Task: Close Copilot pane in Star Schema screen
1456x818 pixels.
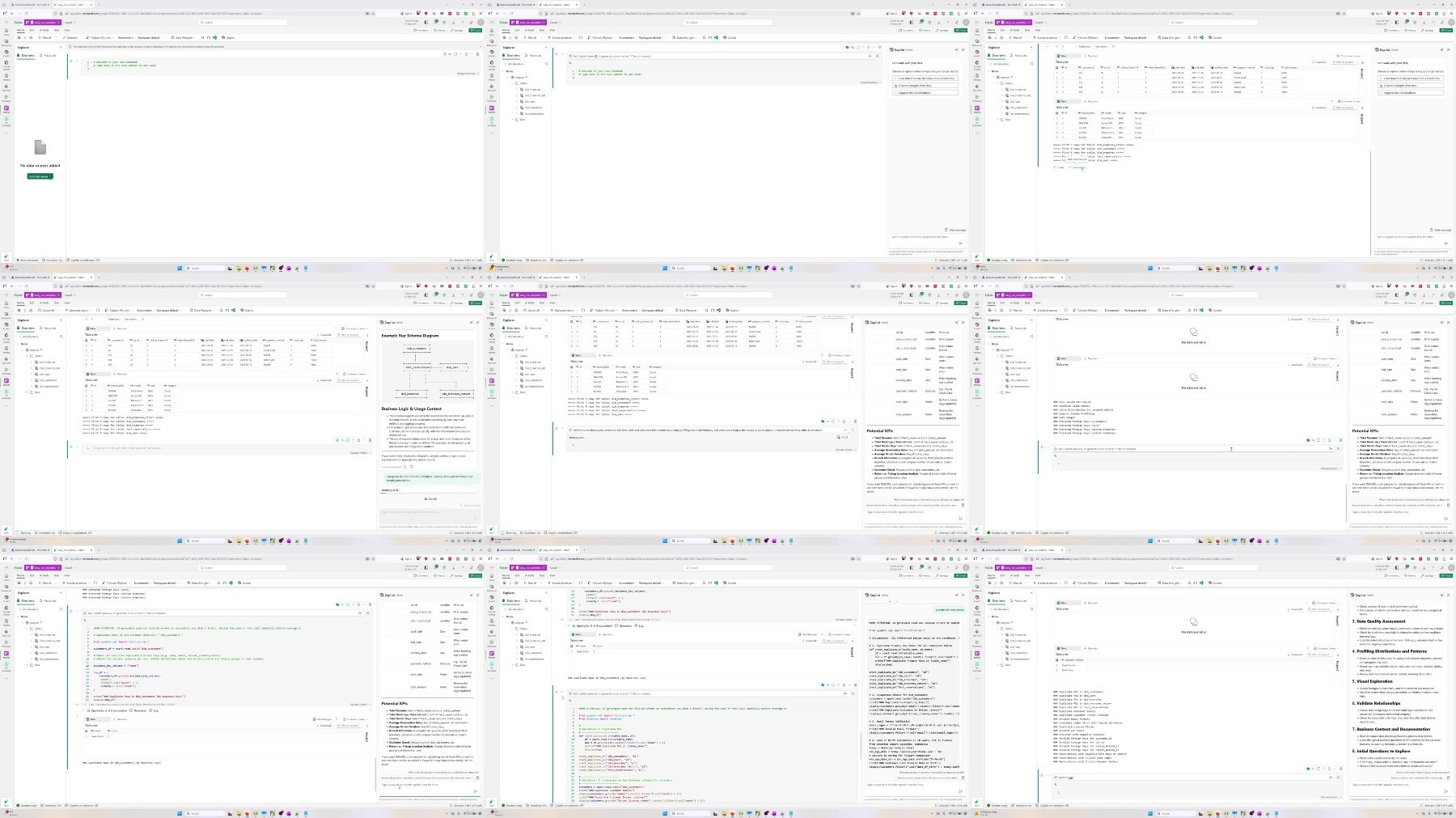Action: 477,322
